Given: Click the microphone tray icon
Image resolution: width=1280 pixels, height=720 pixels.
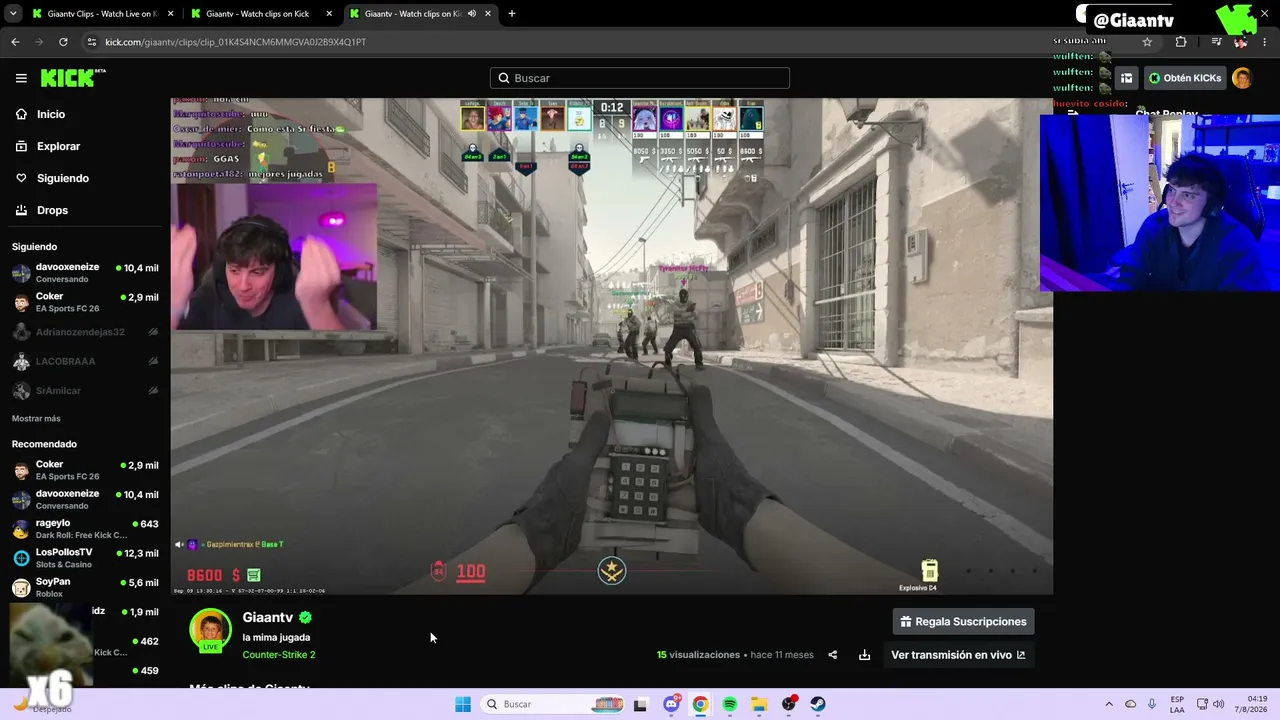Looking at the screenshot, I should point(1152,704).
